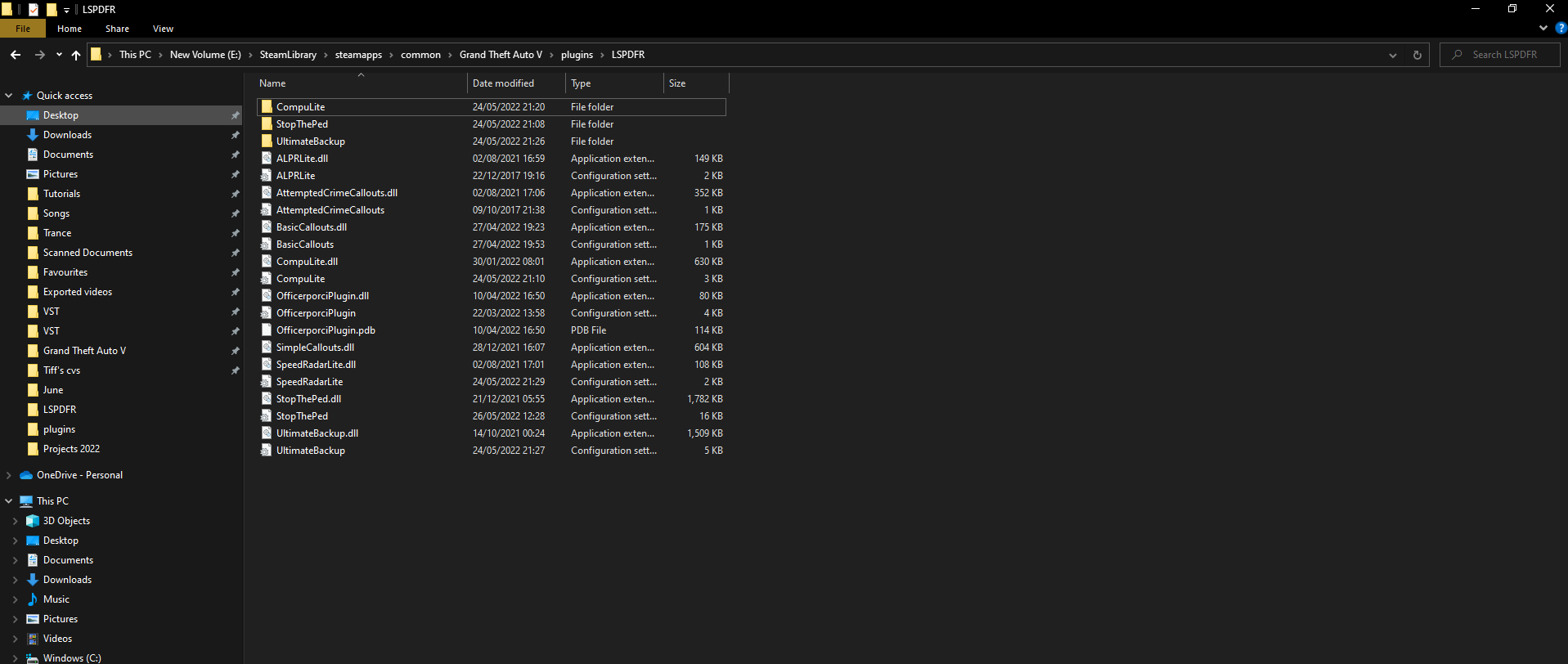Expand the Music tree node

click(16, 599)
